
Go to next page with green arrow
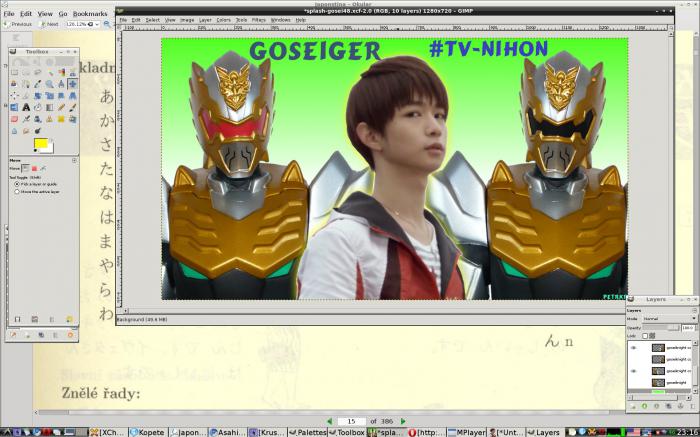[x=403, y=421]
